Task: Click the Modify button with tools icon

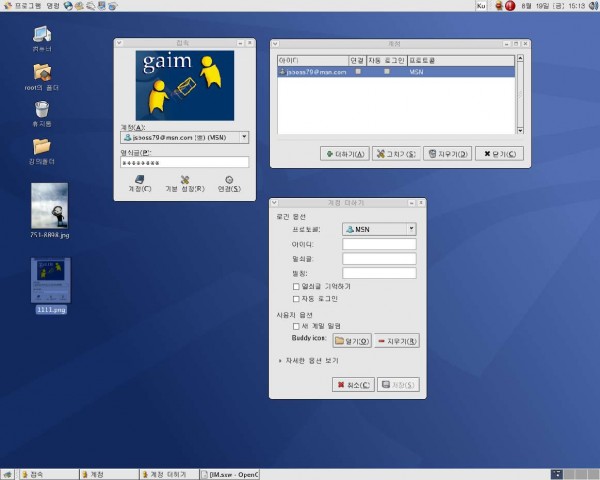Action: pos(396,154)
